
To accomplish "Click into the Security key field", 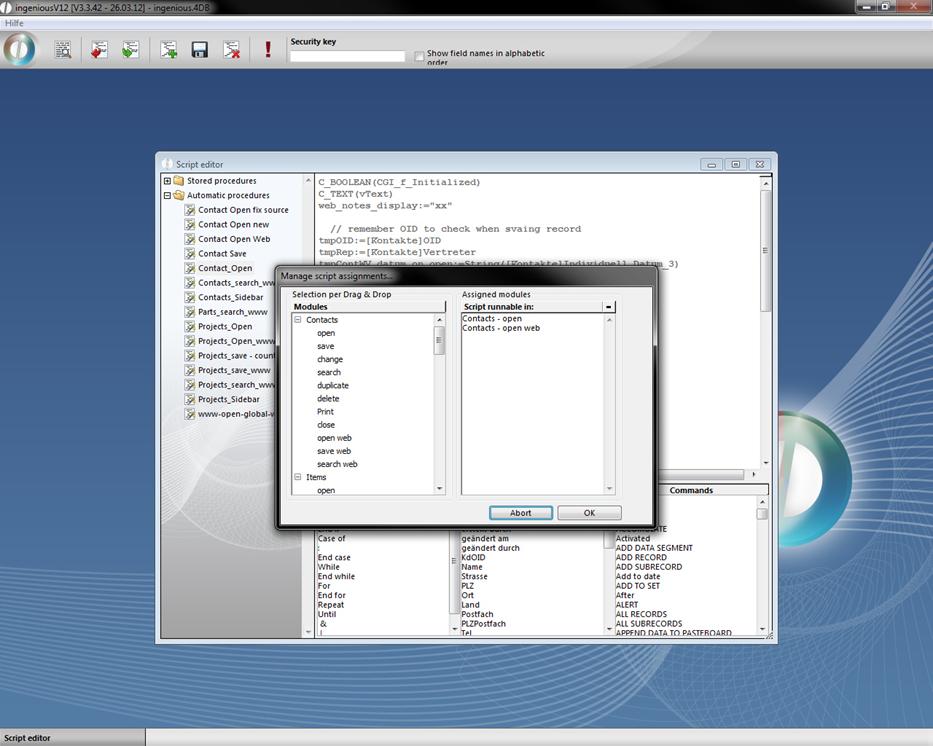I will [347, 57].
